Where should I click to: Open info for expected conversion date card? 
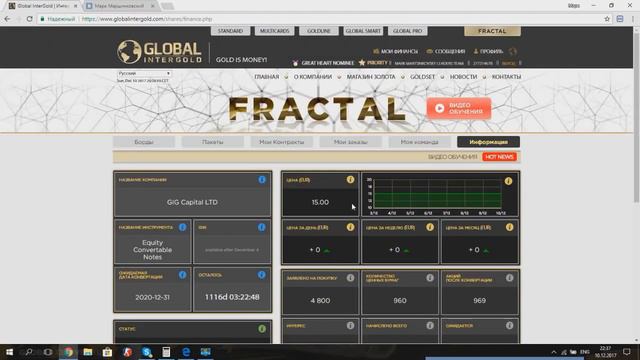pos(182,275)
